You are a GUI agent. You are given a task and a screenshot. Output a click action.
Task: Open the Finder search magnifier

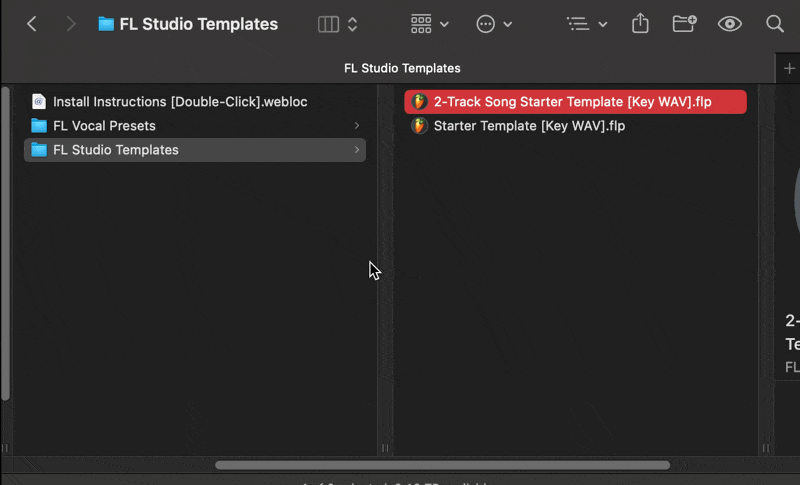(x=775, y=24)
